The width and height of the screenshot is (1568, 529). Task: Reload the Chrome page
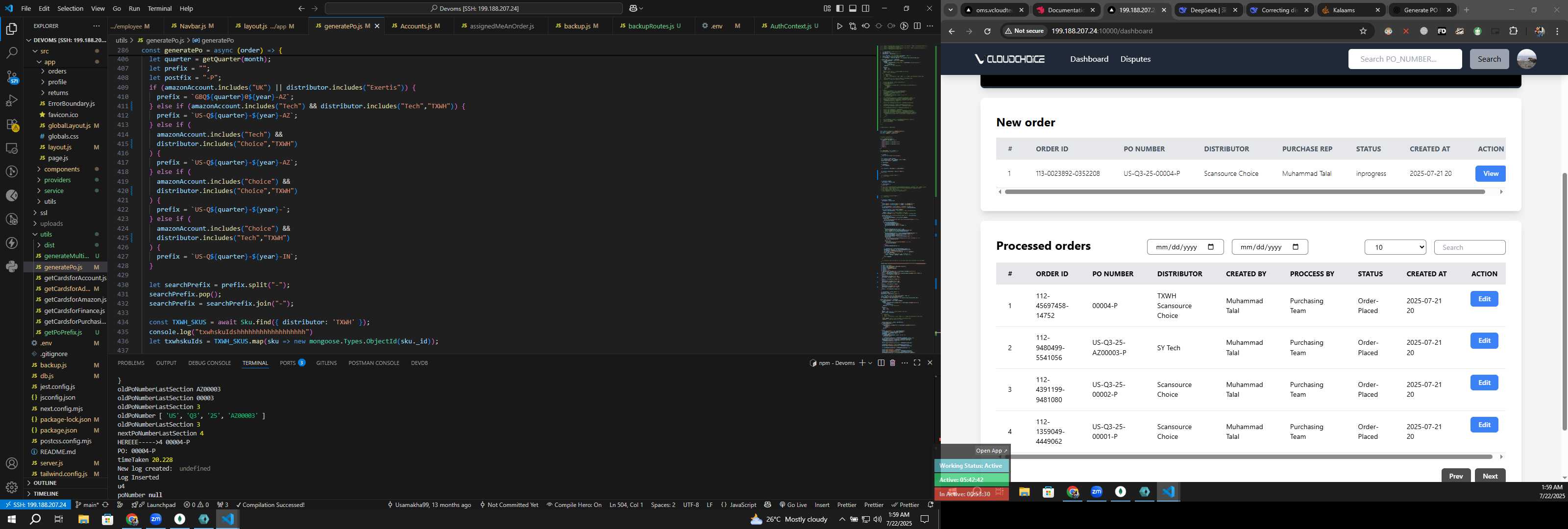click(x=987, y=31)
